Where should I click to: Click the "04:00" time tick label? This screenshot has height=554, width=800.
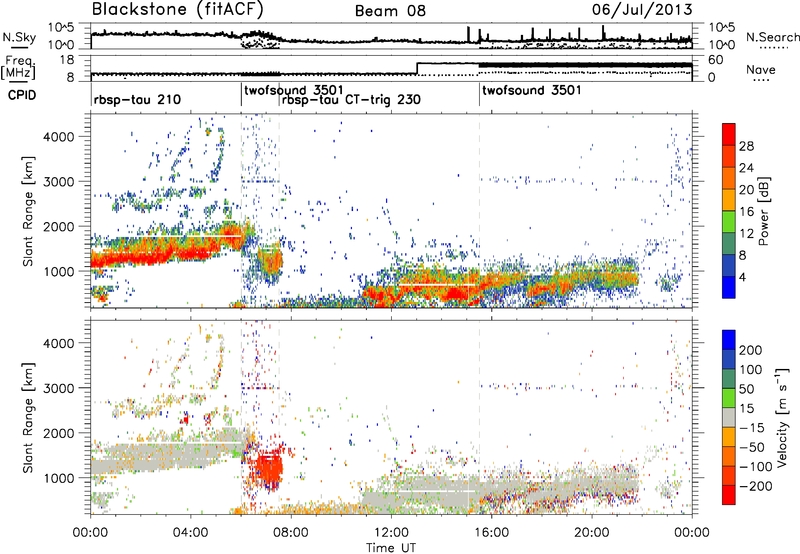pyautogui.click(x=191, y=533)
